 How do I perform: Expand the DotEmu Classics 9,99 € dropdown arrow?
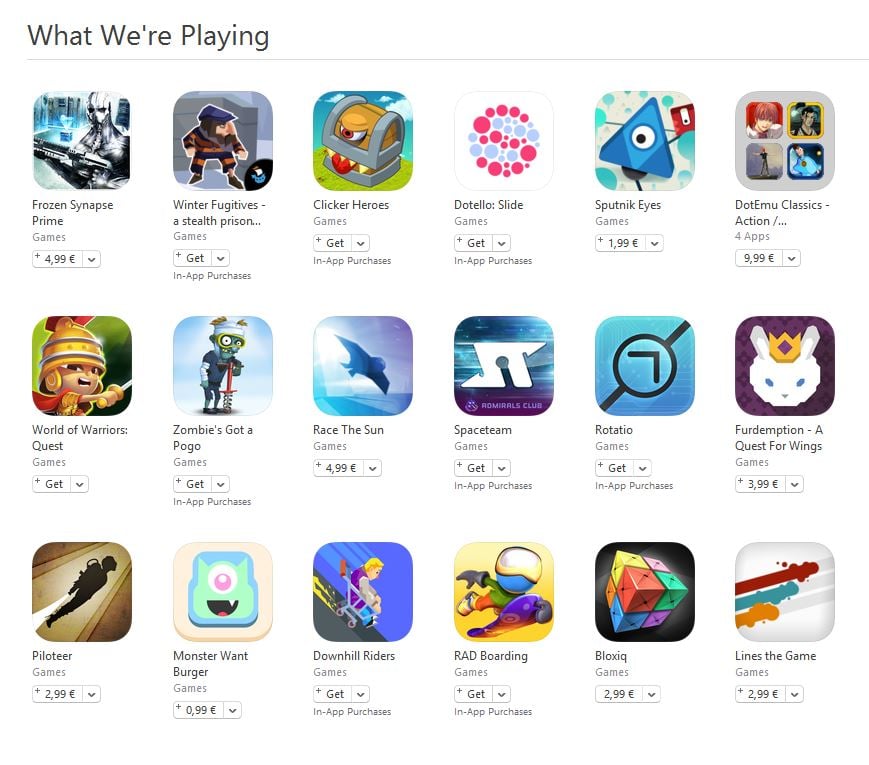(792, 258)
